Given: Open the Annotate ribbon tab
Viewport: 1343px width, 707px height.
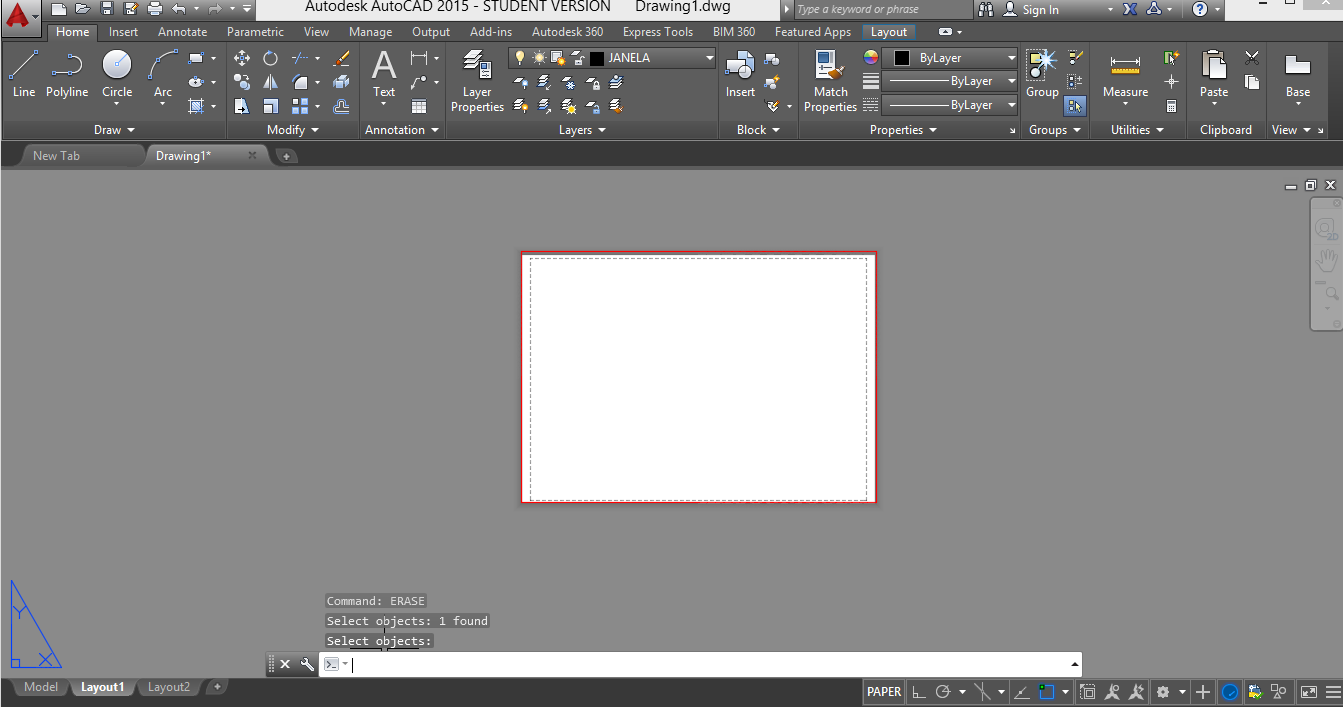Looking at the screenshot, I should click(x=182, y=32).
